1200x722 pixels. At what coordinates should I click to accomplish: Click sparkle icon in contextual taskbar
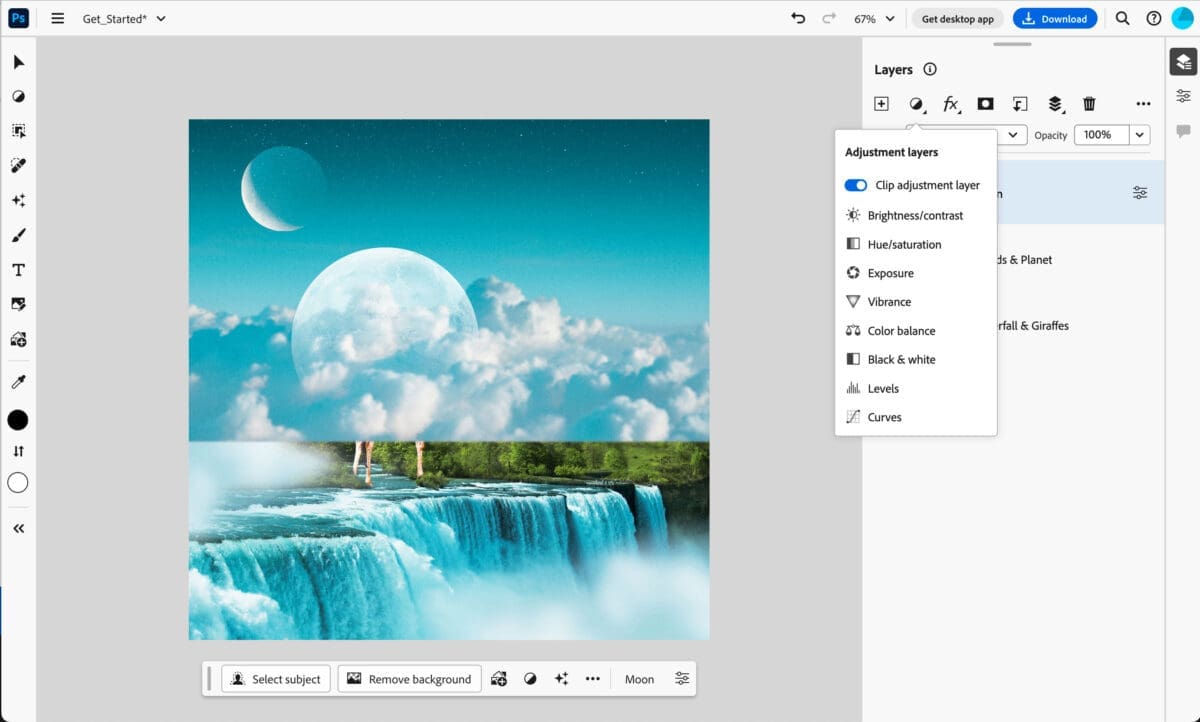(x=561, y=679)
